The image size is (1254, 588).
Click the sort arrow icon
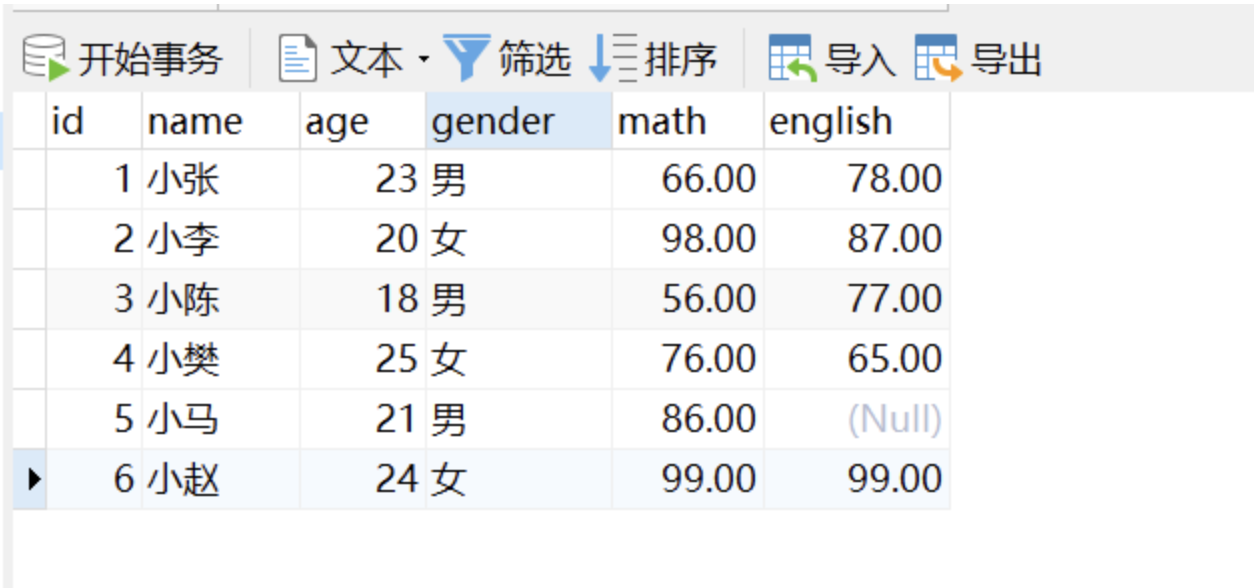coord(612,58)
